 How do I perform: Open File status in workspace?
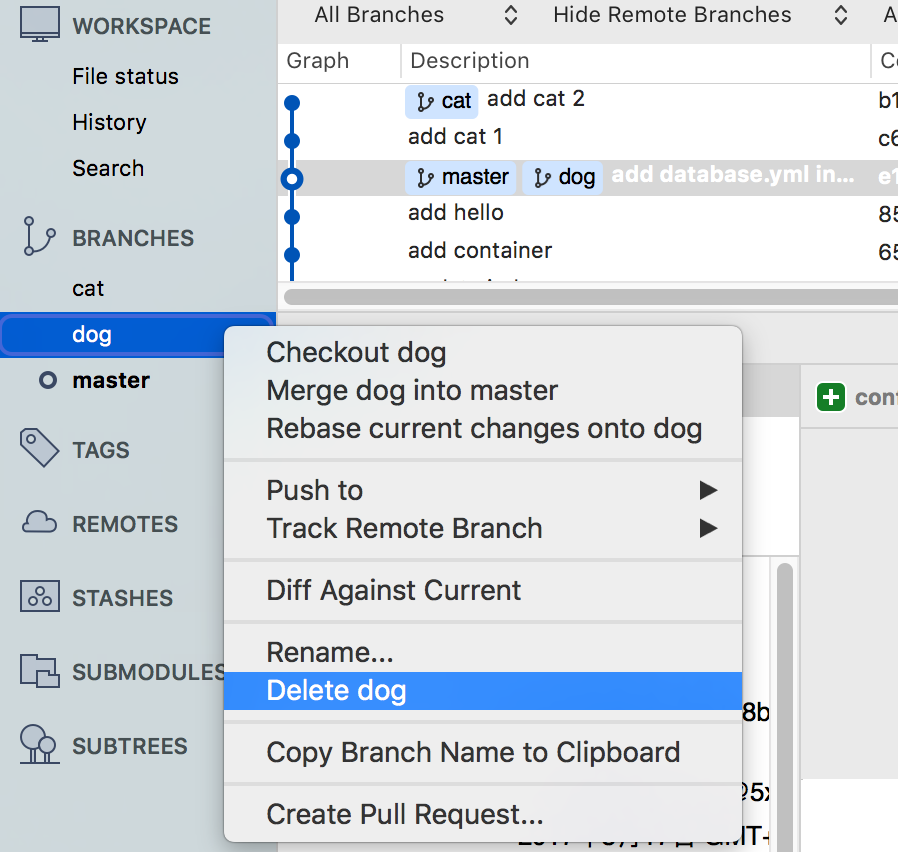point(125,76)
